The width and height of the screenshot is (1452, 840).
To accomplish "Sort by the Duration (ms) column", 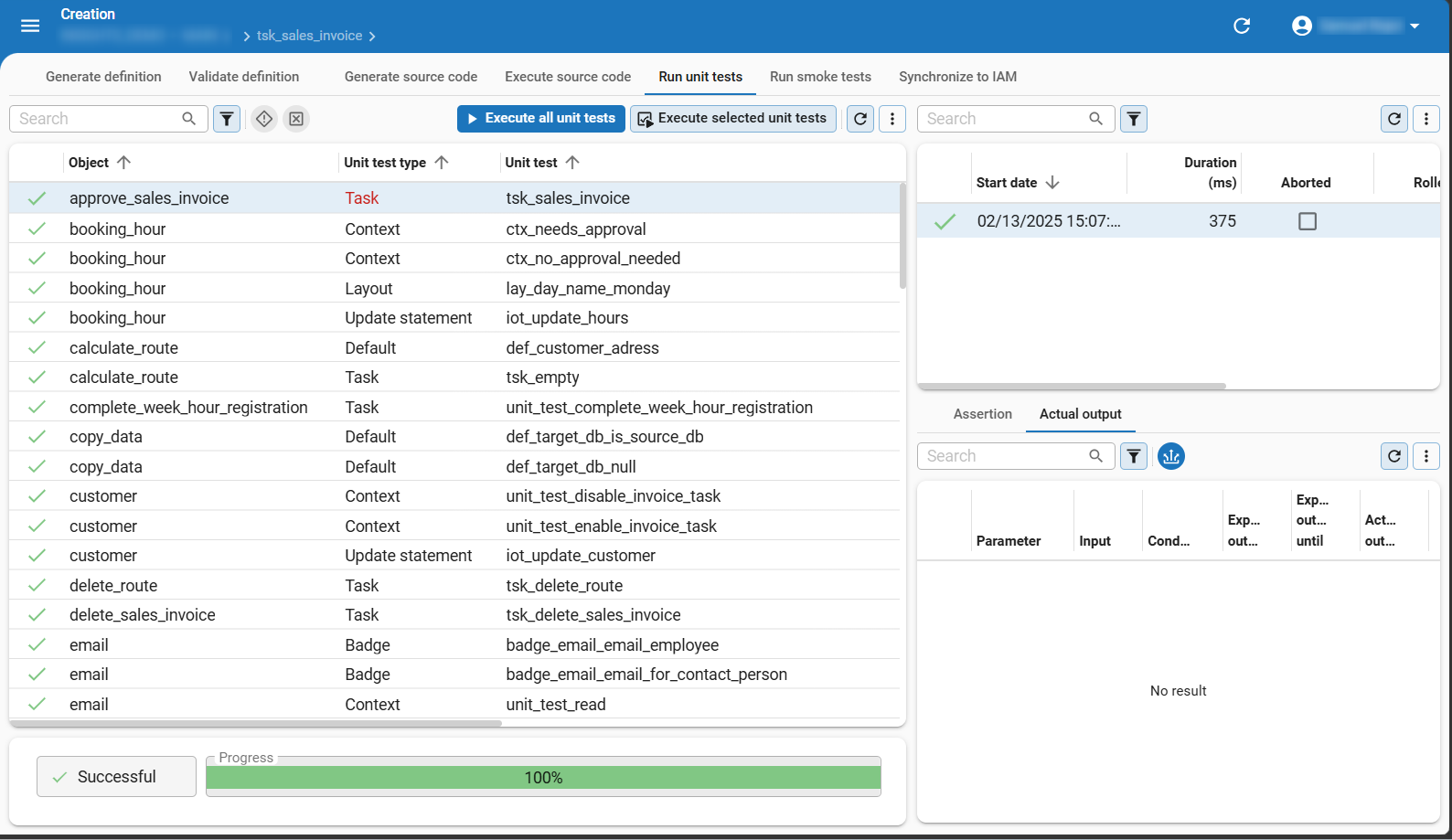I will tap(1210, 173).
